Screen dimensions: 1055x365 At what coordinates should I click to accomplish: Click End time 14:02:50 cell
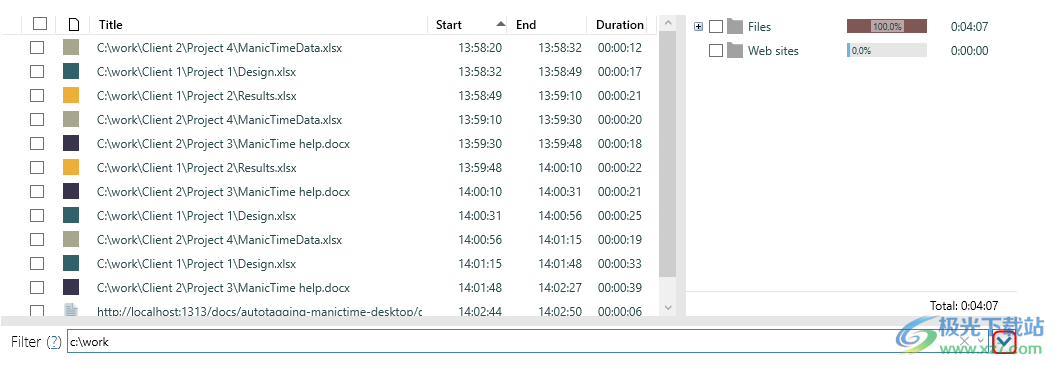pyautogui.click(x=560, y=312)
